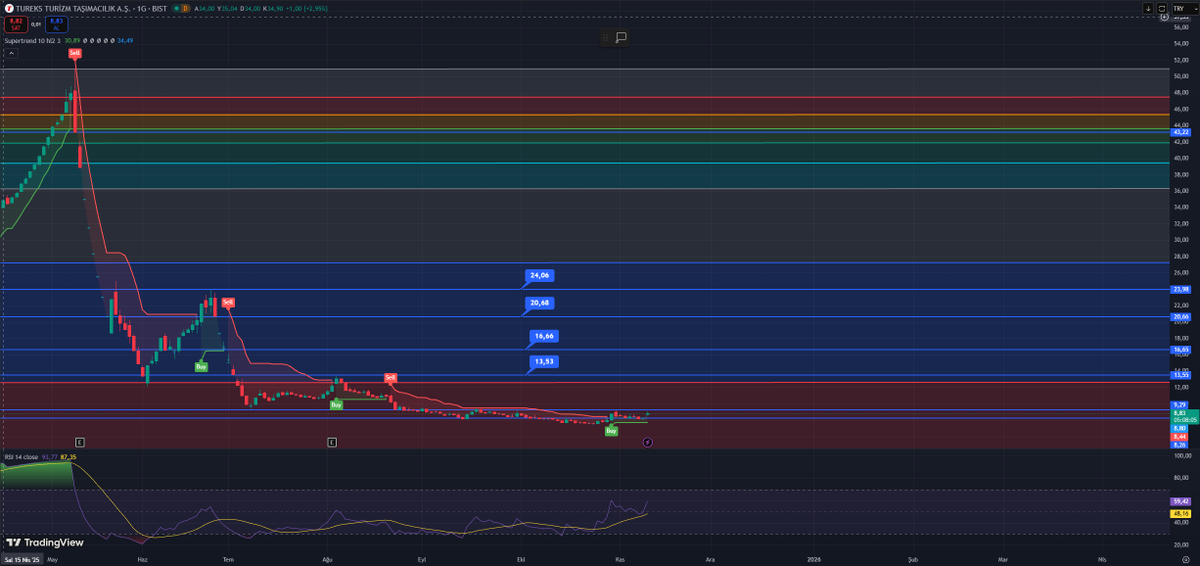
Task: Click the company logo icon in the title
Action: pos(8,8)
